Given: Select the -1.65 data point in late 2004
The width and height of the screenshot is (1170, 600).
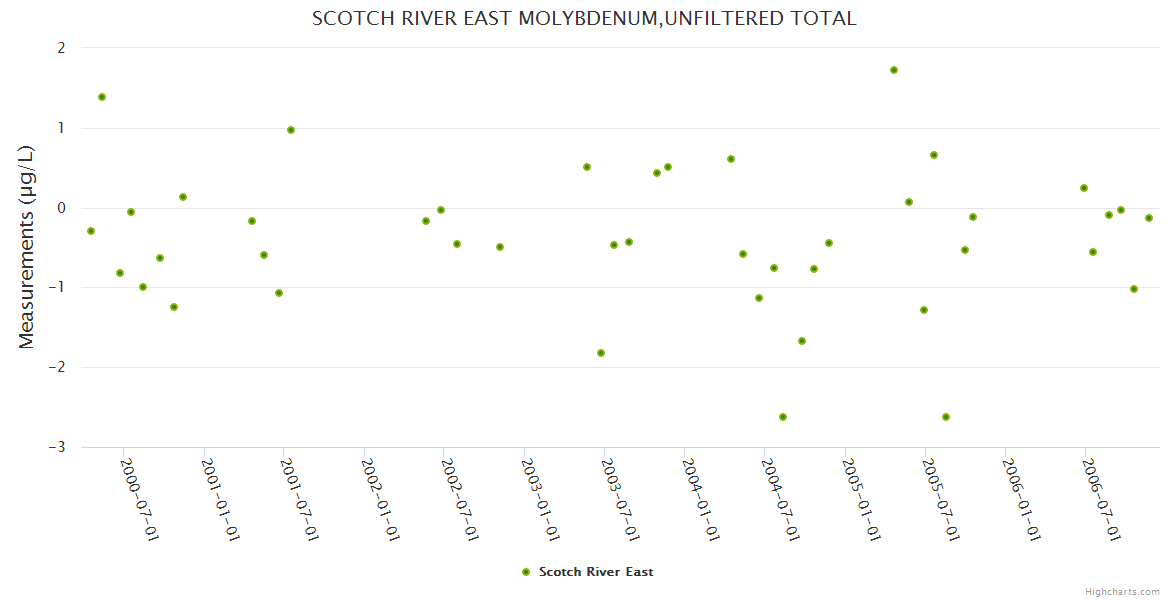Looking at the screenshot, I should pos(802,341).
